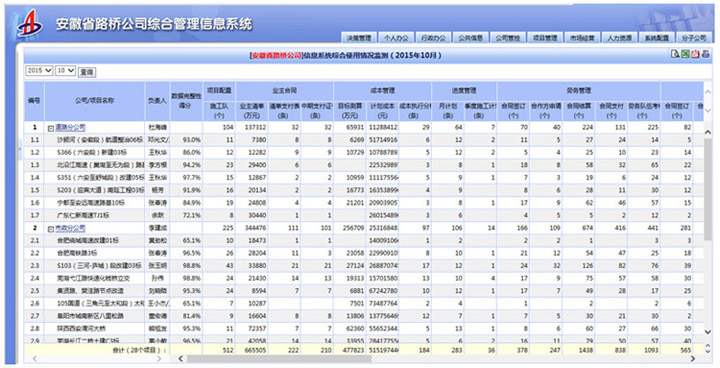Click the 编号 column header
The image size is (720, 368).
coord(34,101)
